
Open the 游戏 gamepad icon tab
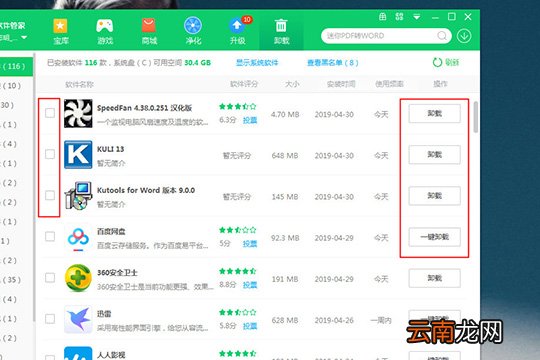(105, 31)
